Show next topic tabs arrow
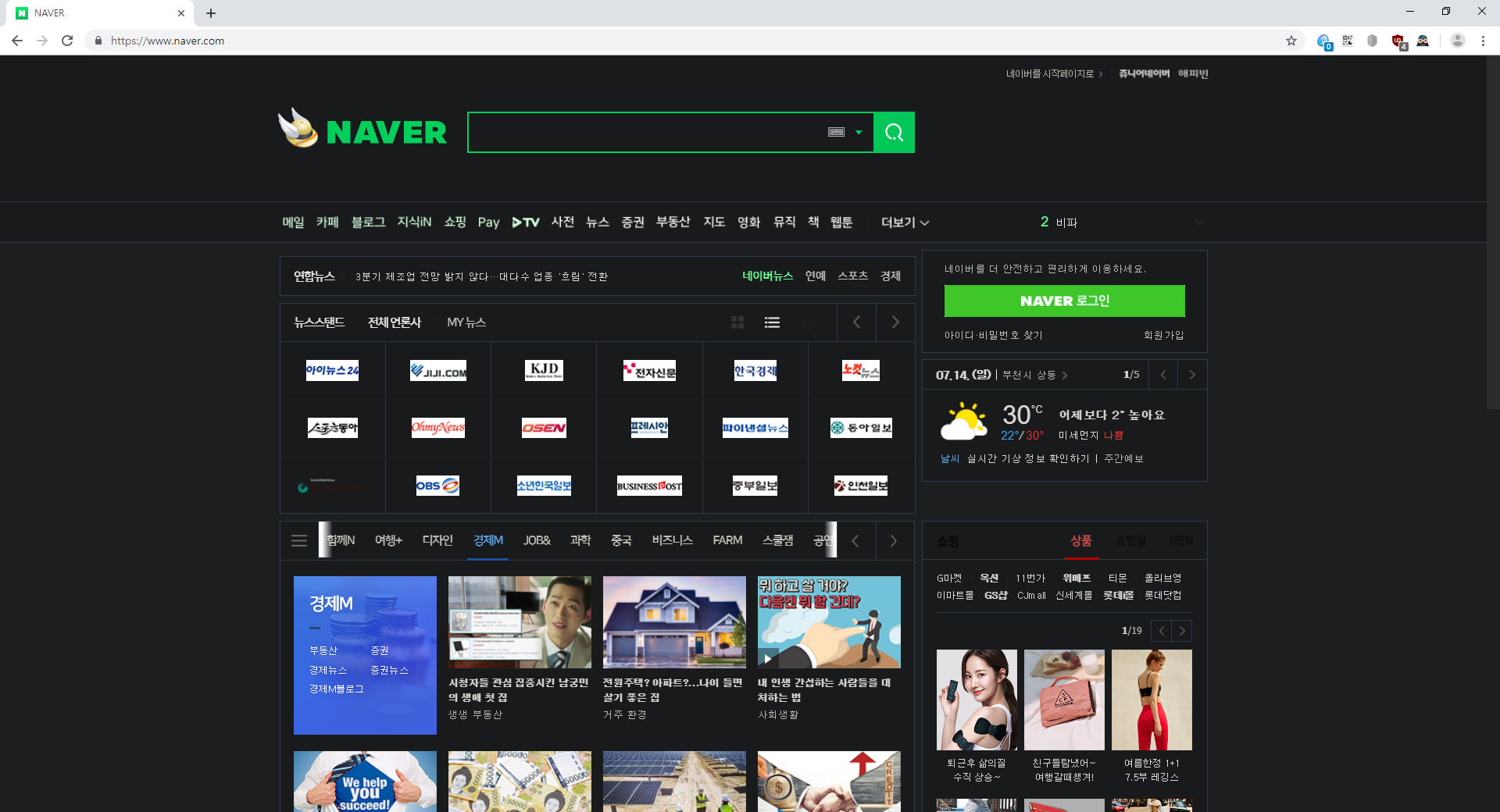 coord(894,540)
